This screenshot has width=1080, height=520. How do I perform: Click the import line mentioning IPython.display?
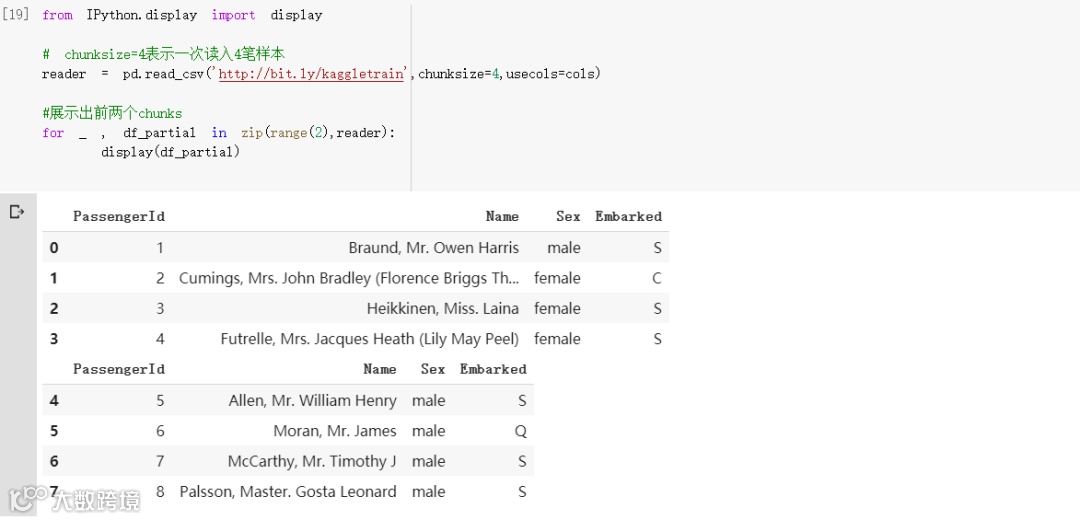coord(182,15)
